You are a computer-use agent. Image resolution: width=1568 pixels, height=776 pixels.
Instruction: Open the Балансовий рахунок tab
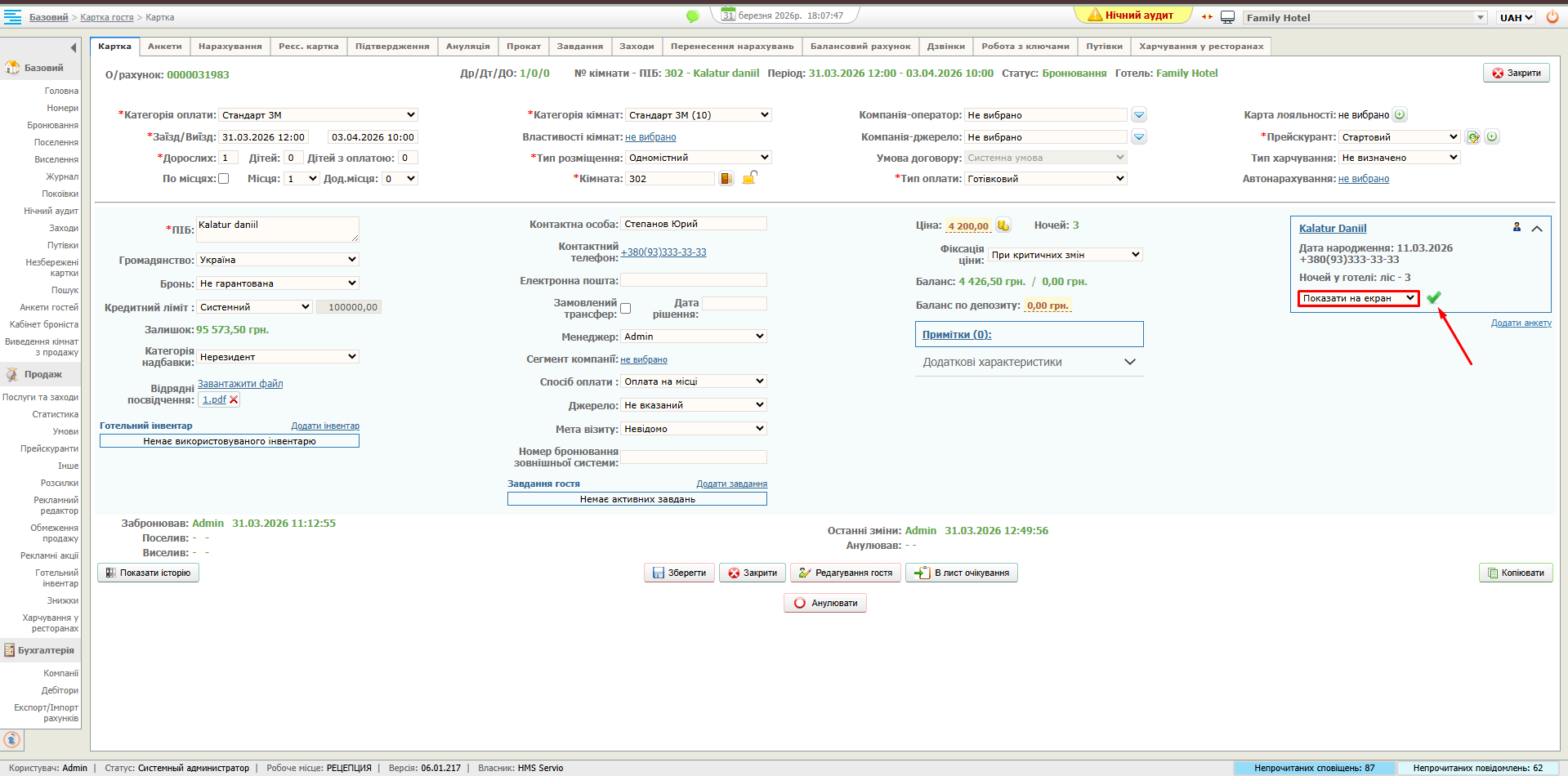point(860,47)
